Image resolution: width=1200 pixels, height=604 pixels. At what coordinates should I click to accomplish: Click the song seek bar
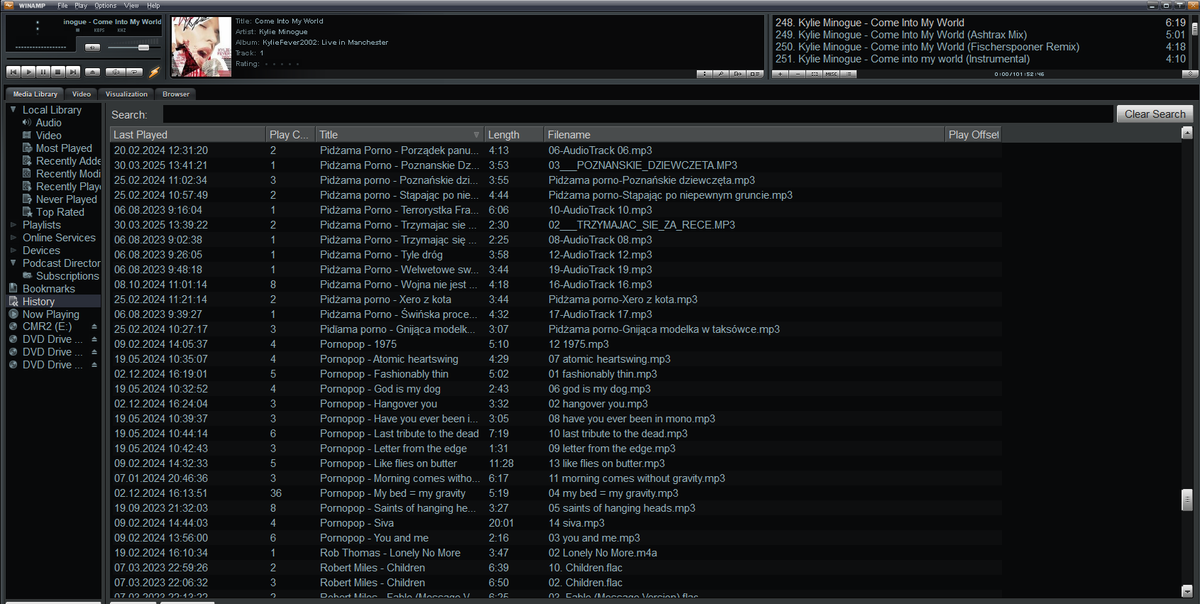pos(84,59)
